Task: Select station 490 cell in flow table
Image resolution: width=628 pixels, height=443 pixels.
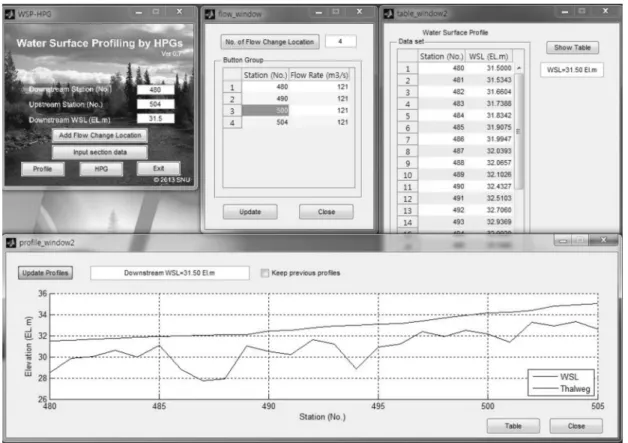Action: [x=265, y=99]
